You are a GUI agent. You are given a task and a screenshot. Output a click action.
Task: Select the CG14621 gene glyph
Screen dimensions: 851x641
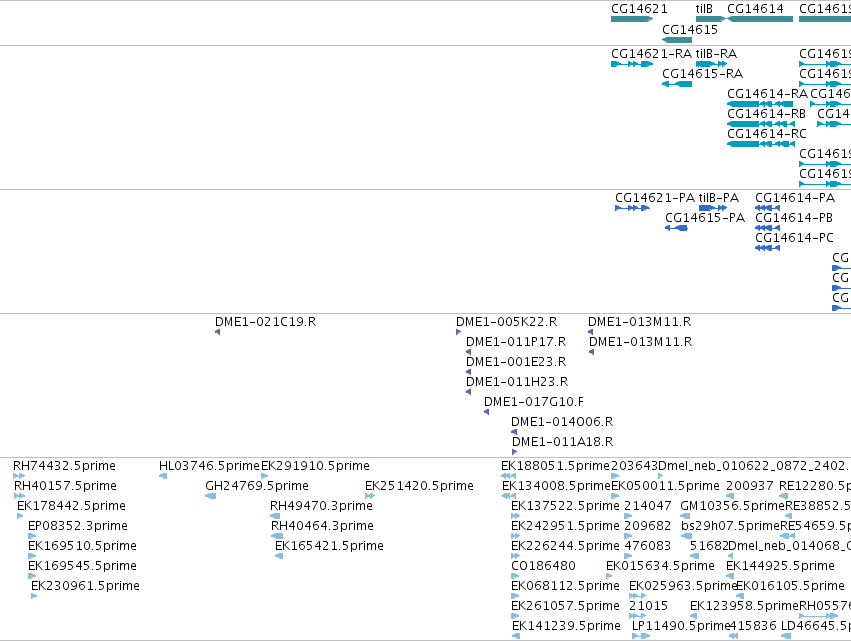coord(632,19)
